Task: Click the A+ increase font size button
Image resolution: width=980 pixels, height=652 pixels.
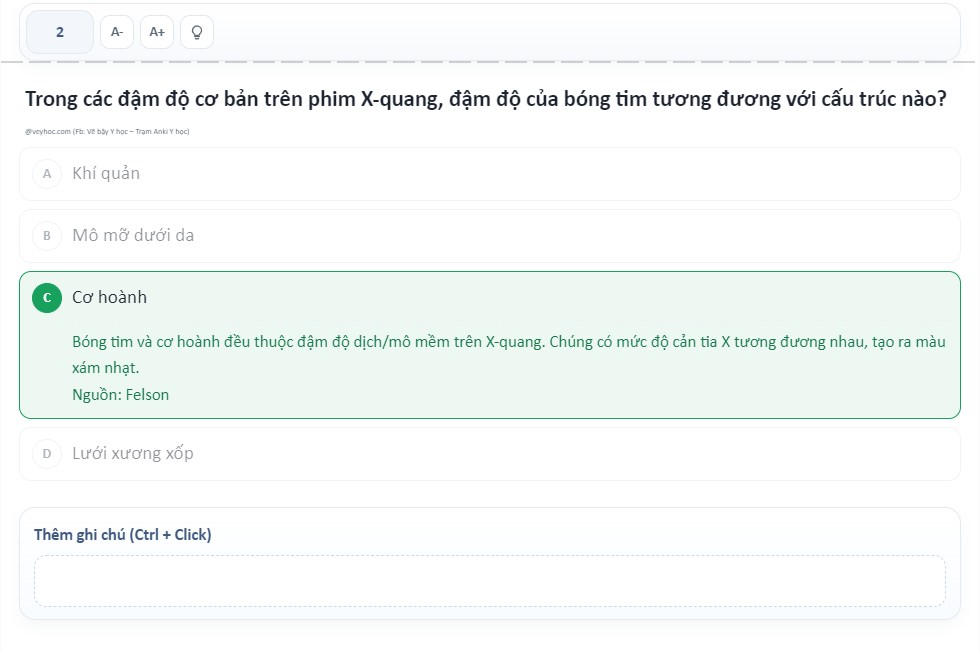Action: (157, 32)
